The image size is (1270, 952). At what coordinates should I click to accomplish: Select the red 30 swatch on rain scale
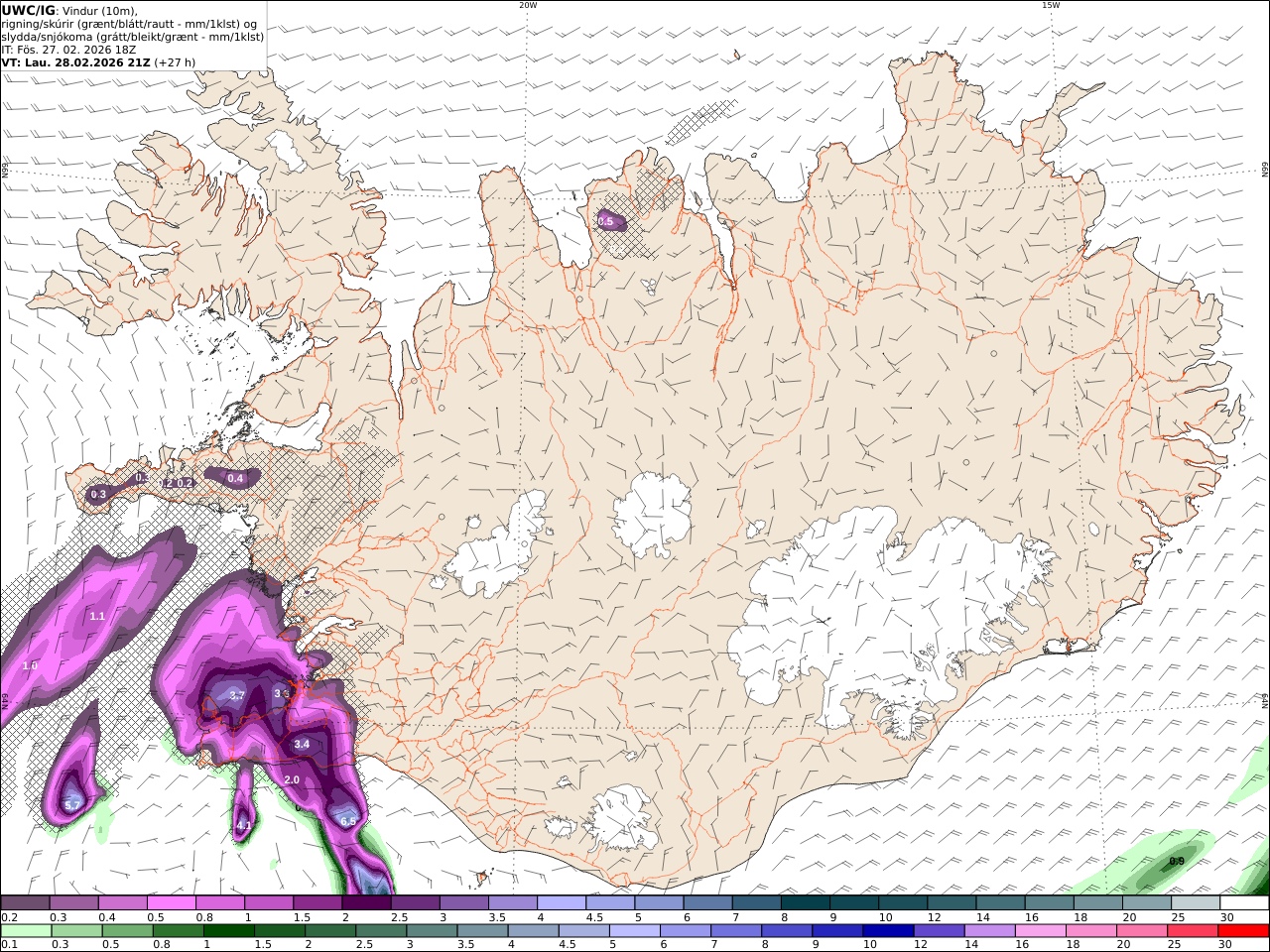coord(1243,931)
